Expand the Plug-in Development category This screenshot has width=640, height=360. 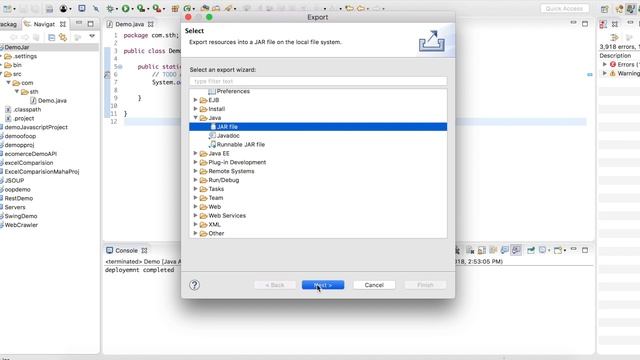[x=196, y=162]
